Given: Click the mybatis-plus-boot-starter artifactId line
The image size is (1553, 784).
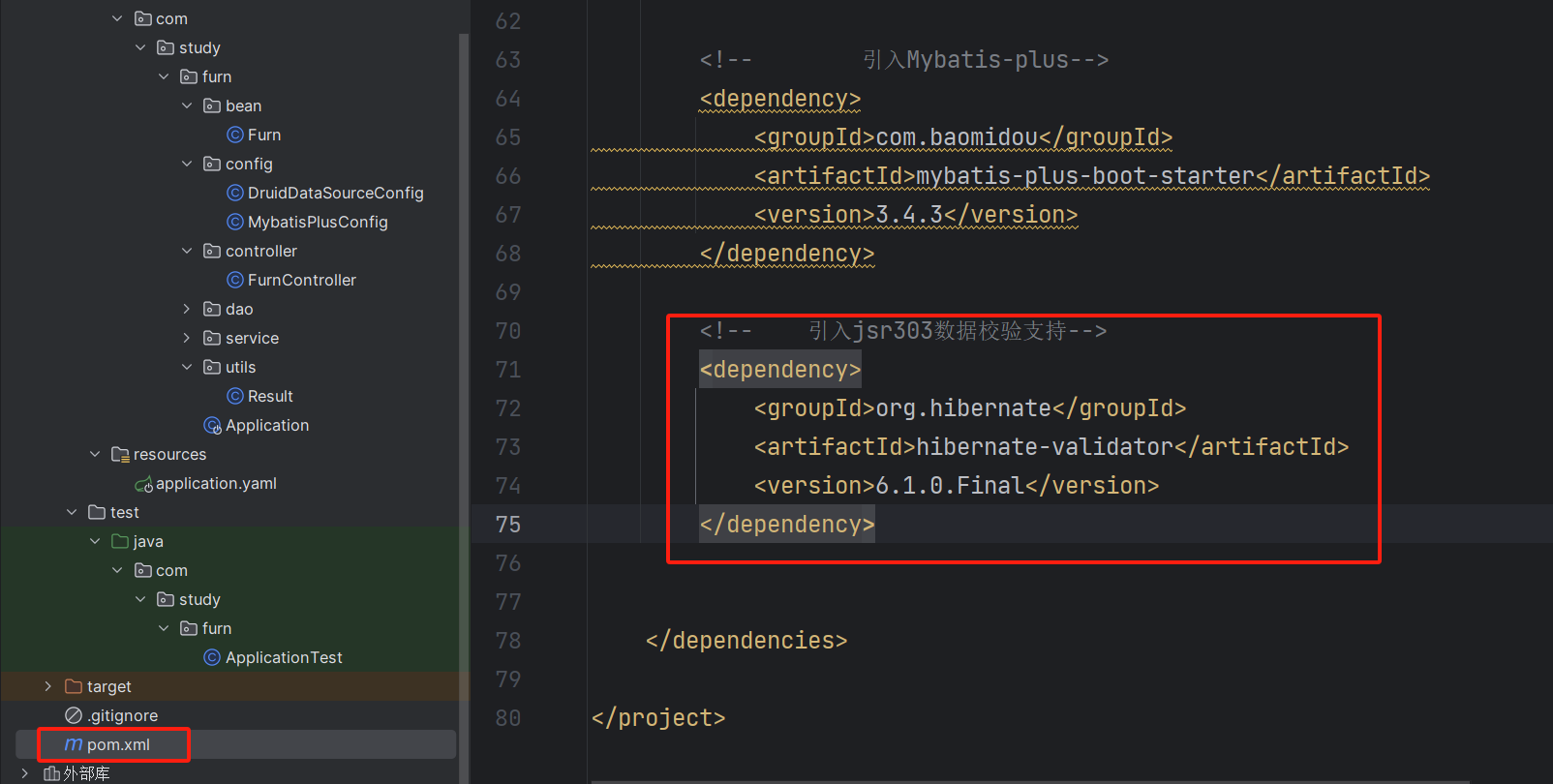Looking at the screenshot, I should click(1092, 176).
